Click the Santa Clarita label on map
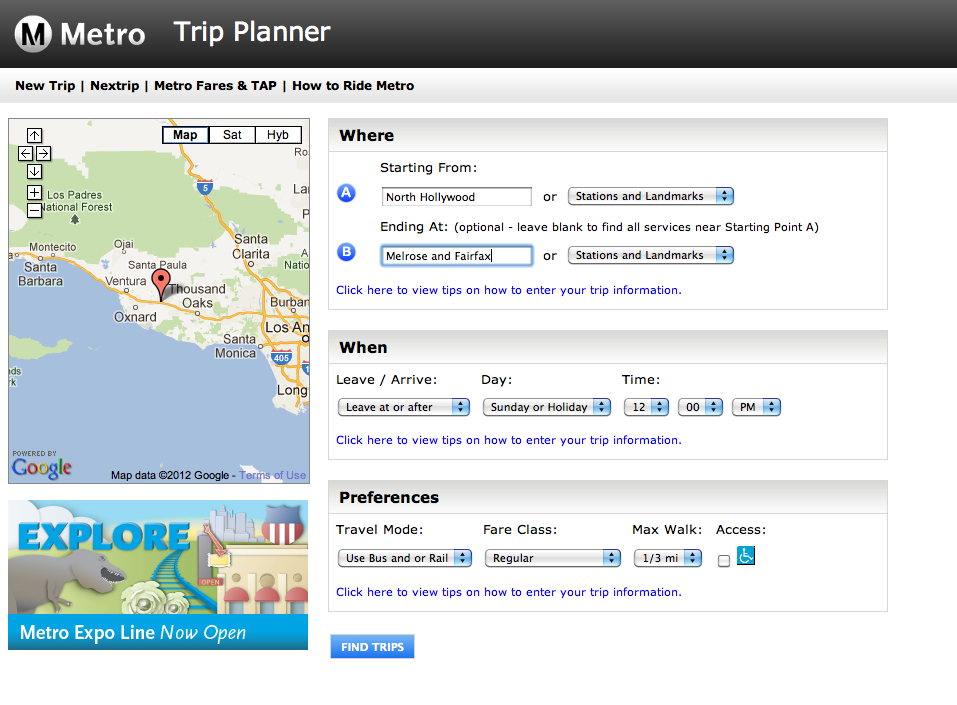The height and width of the screenshot is (705, 957). 251,247
